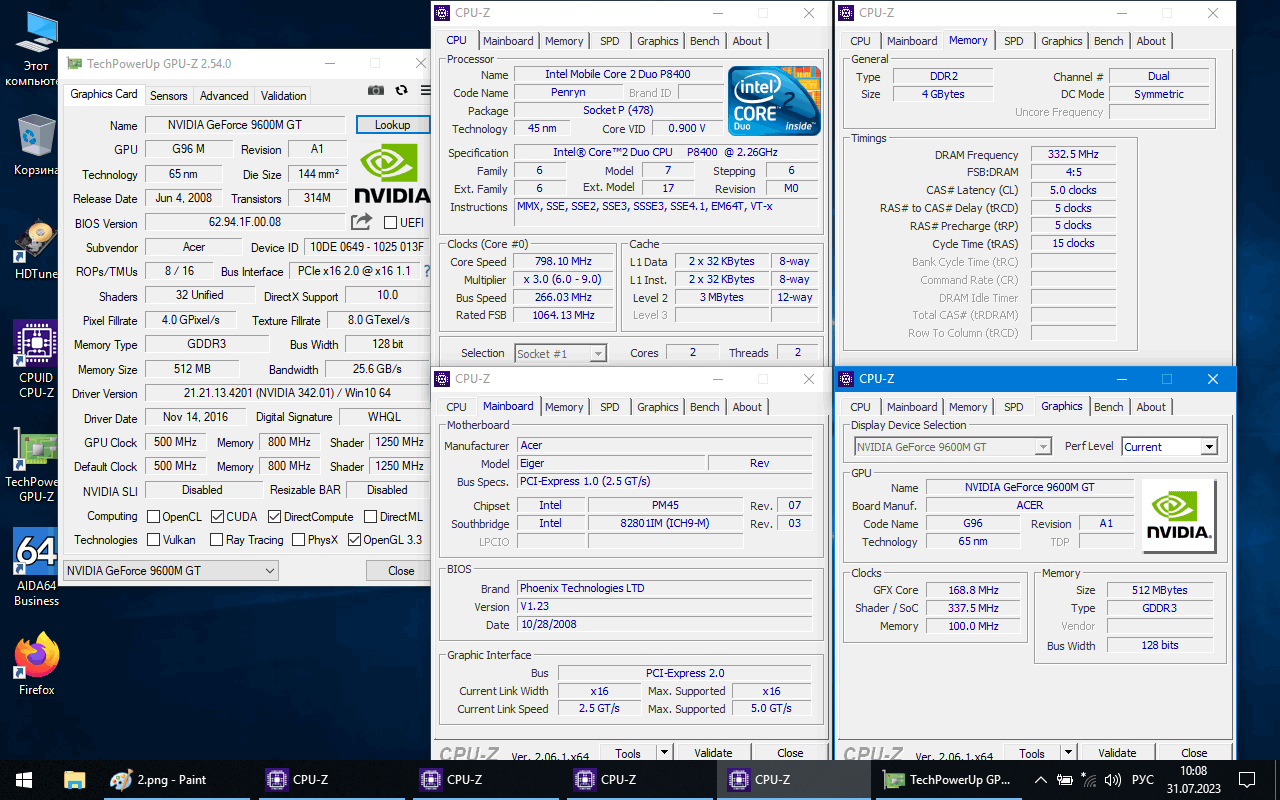Click the question mark next to Bus Interface
This screenshot has height=800, width=1280.
pyautogui.click(x=427, y=271)
